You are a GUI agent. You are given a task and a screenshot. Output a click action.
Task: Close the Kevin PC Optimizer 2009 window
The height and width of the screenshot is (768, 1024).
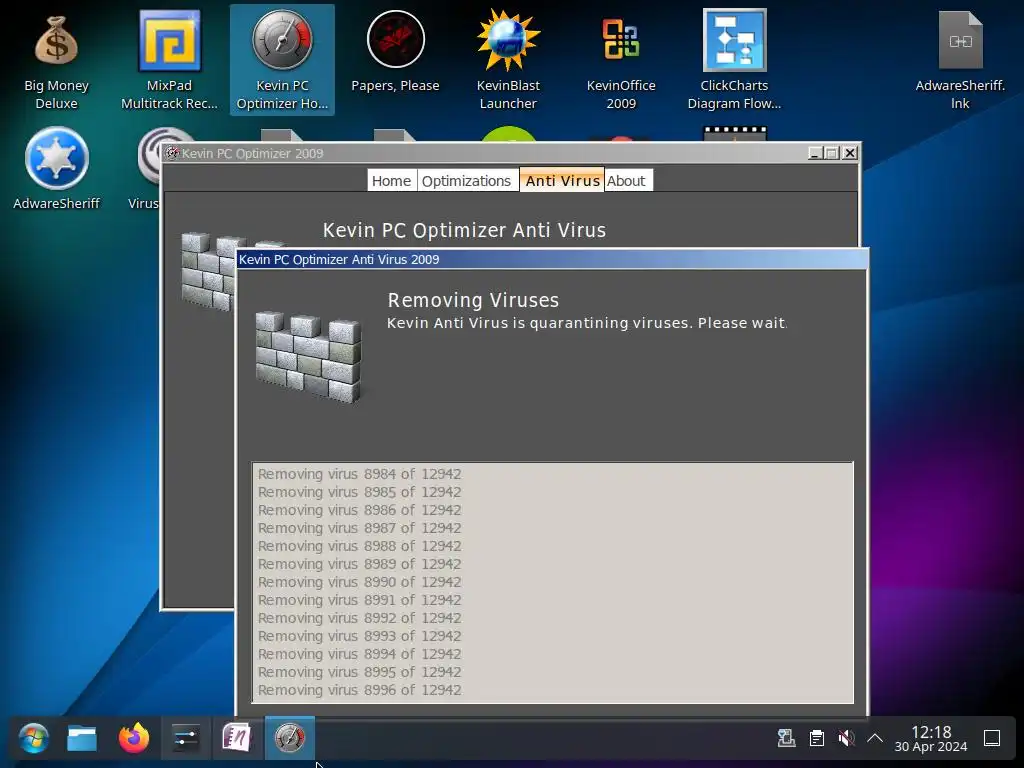(850, 153)
